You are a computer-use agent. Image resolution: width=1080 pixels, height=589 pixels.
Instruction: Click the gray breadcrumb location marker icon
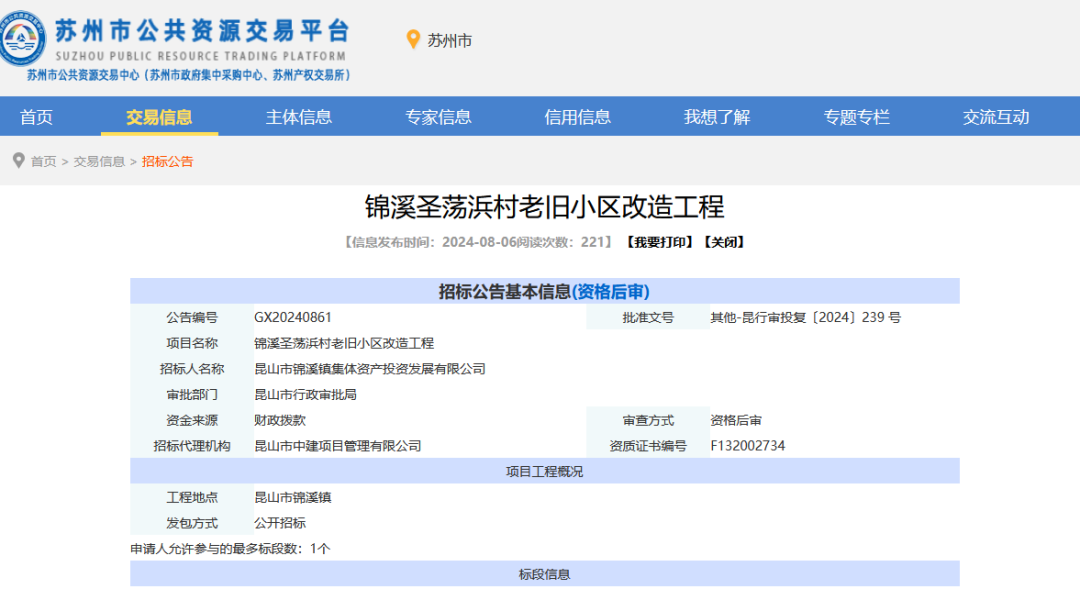click(18, 160)
